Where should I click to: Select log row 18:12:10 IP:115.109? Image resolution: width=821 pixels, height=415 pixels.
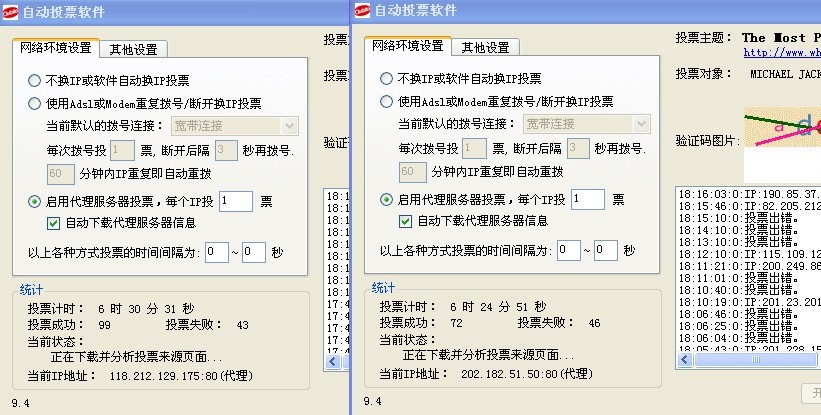[749, 255]
